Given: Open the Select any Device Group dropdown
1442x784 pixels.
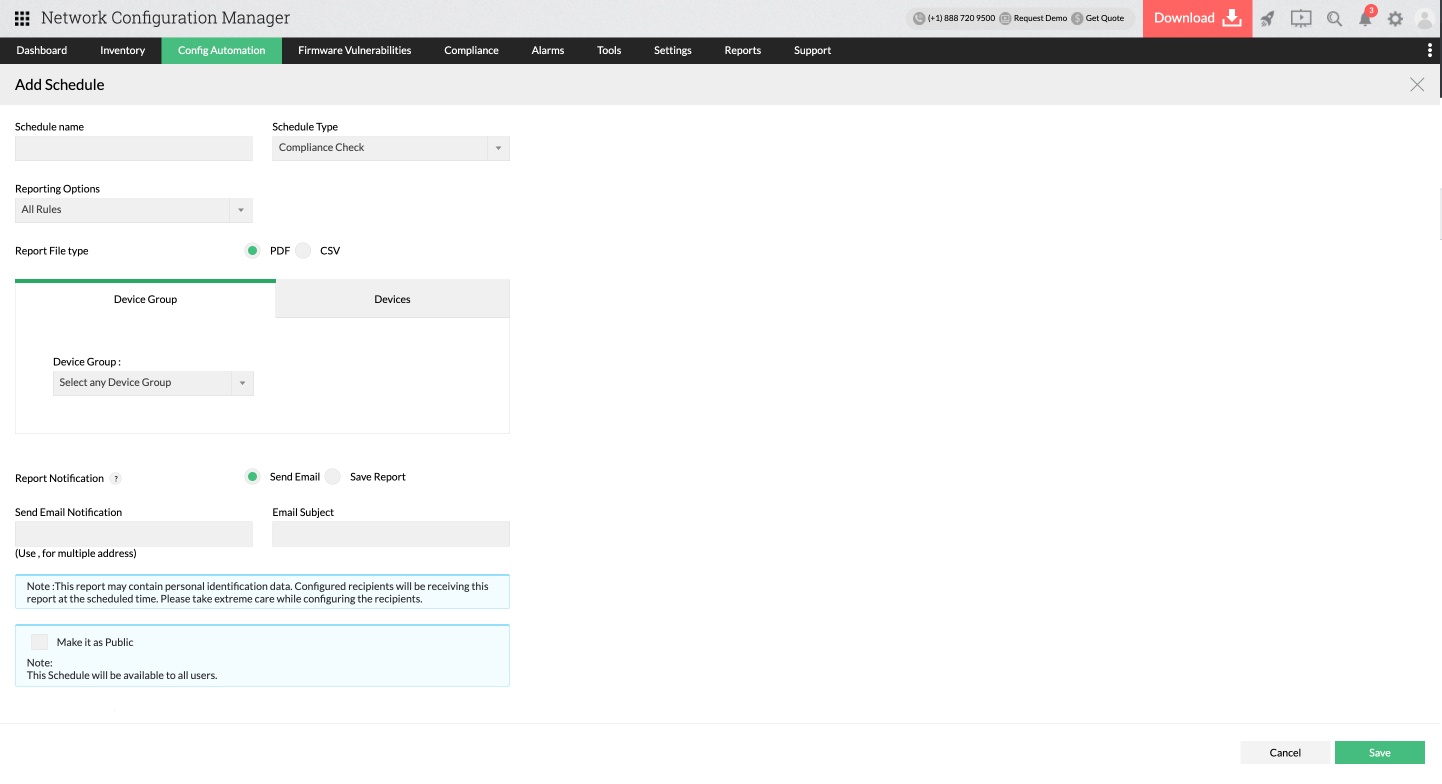Looking at the screenshot, I should click(242, 383).
